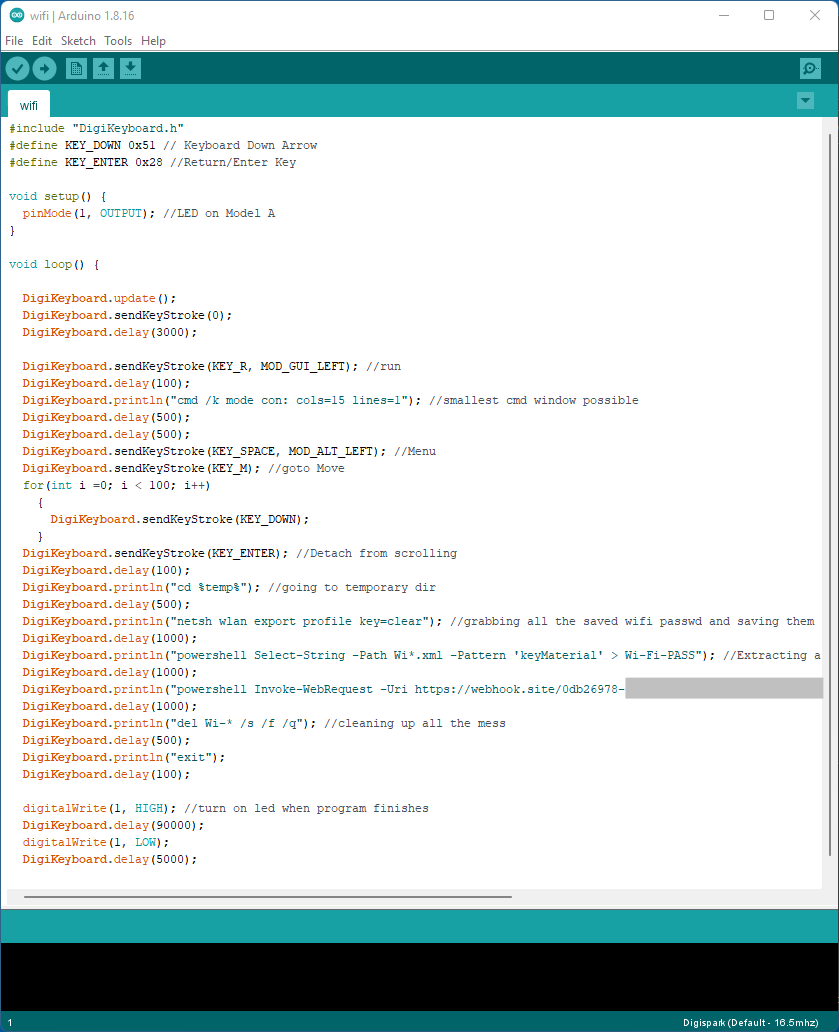This screenshot has width=839, height=1032.
Task: Click the "digitalWrite(1, HIGH);" statement
Action: (x=99, y=808)
